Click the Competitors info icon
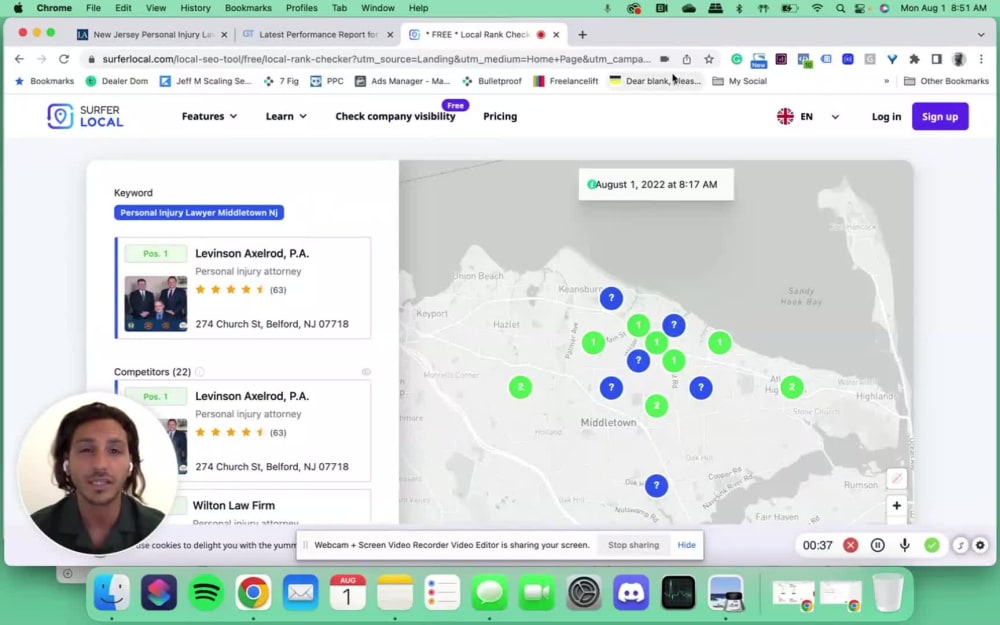The image size is (1000, 625). (x=200, y=372)
